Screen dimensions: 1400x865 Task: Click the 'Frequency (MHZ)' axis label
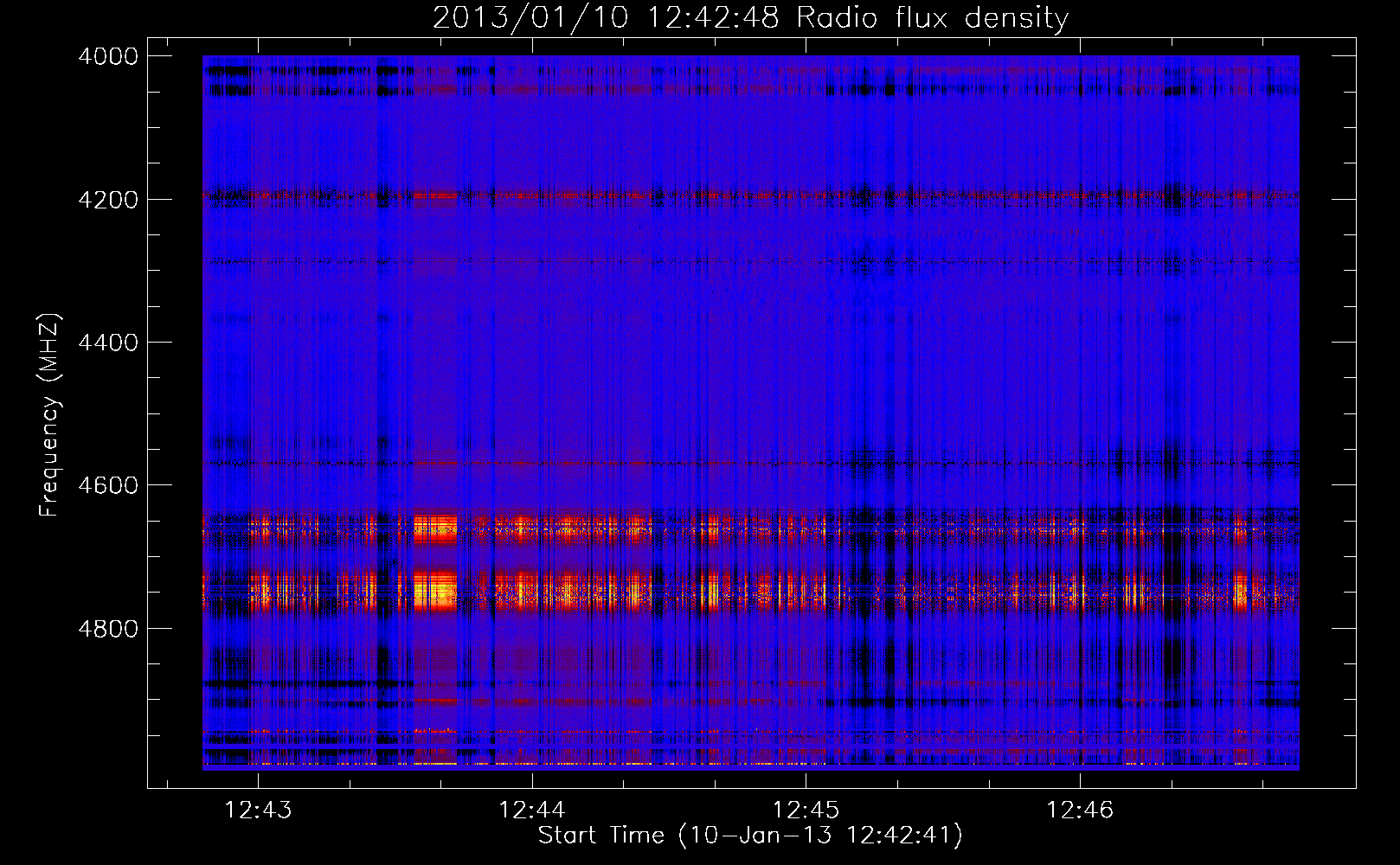point(49,414)
